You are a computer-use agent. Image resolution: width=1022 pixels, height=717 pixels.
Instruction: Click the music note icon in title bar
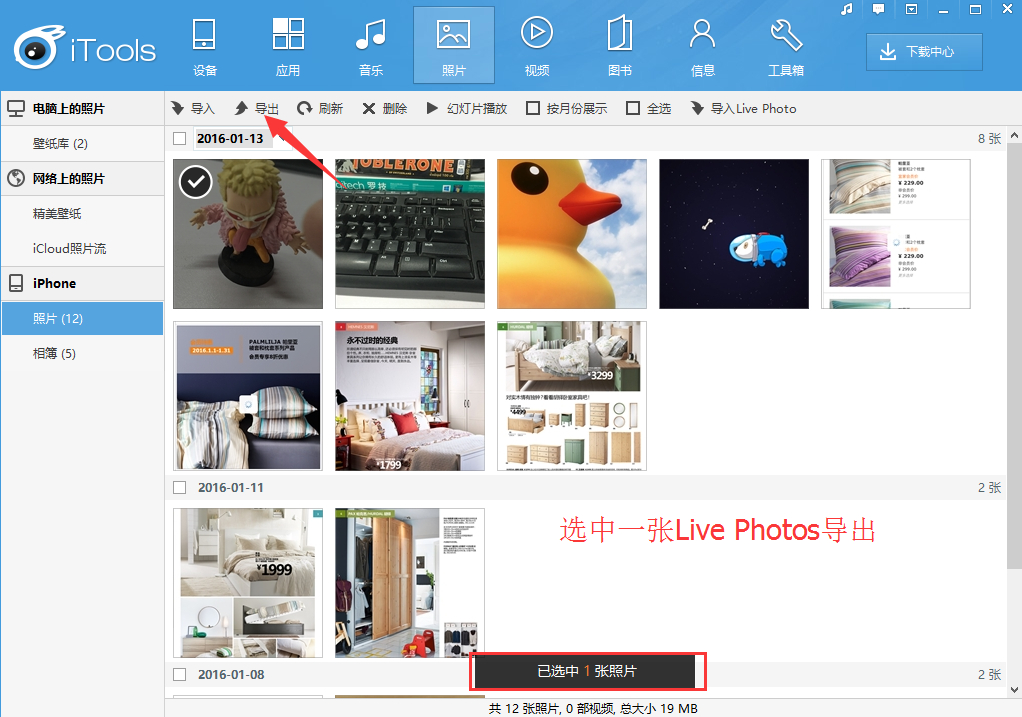pyautogui.click(x=847, y=9)
